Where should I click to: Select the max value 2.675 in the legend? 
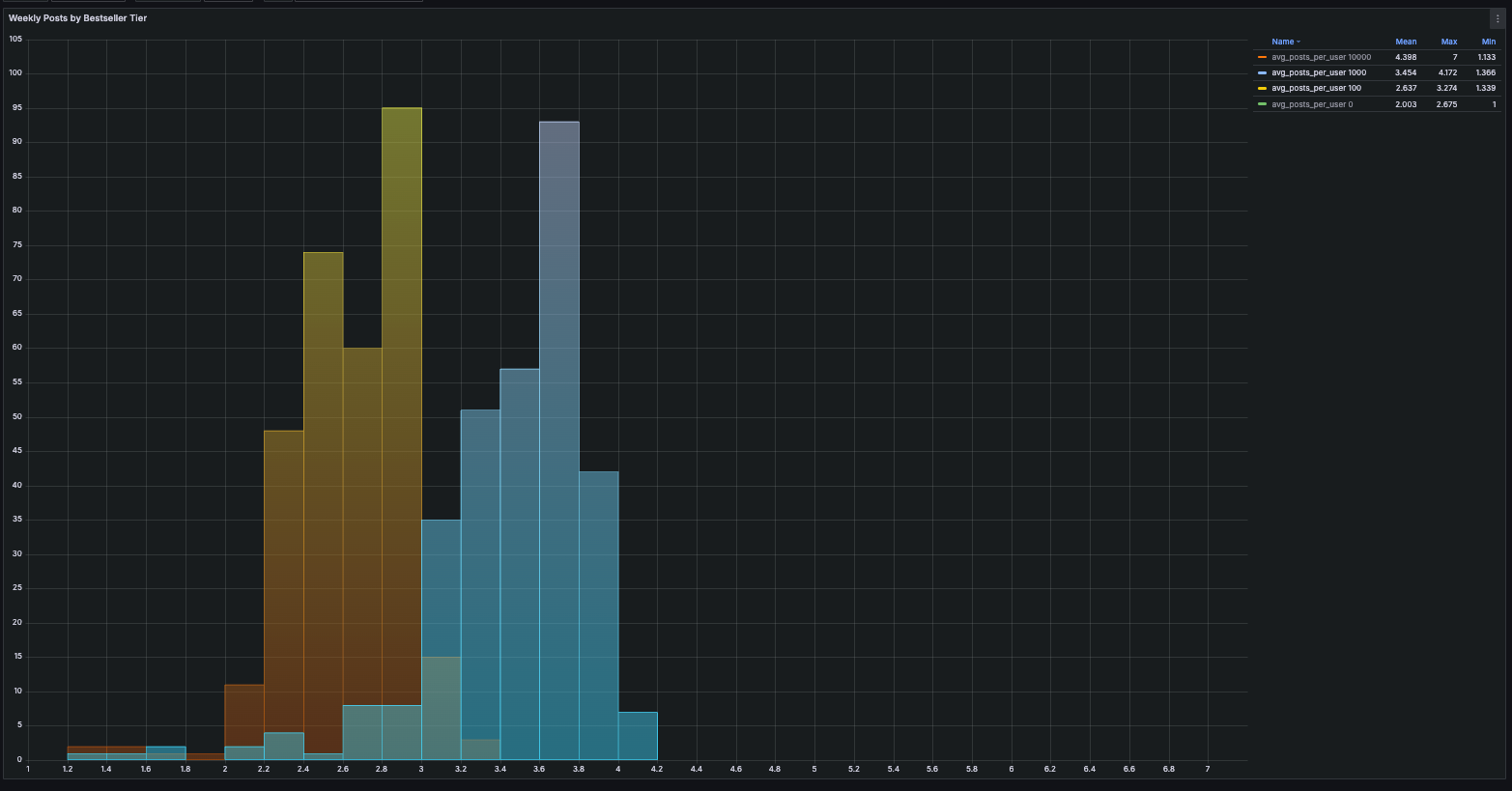(1447, 103)
